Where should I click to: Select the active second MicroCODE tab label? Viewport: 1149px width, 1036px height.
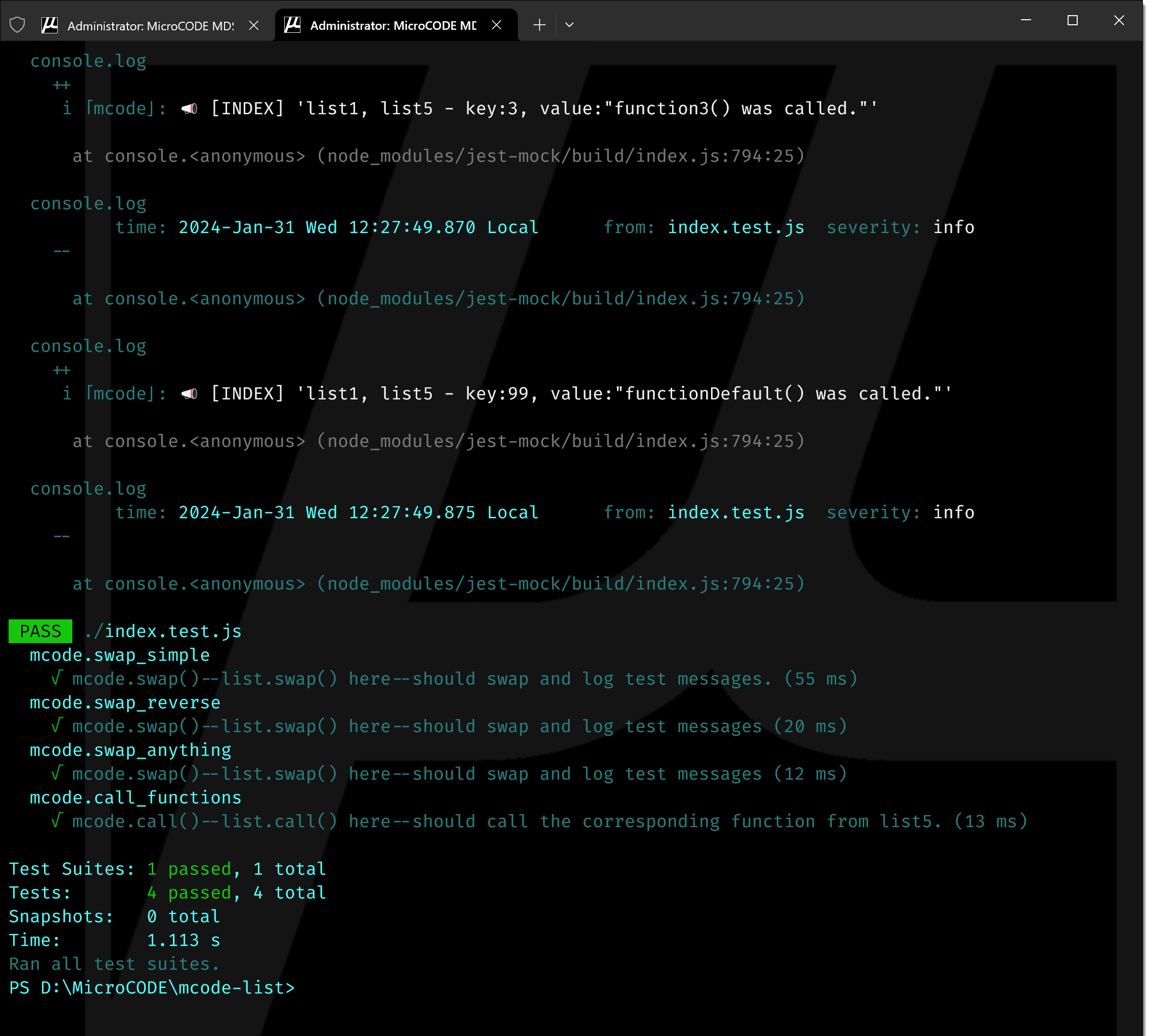pos(393,26)
